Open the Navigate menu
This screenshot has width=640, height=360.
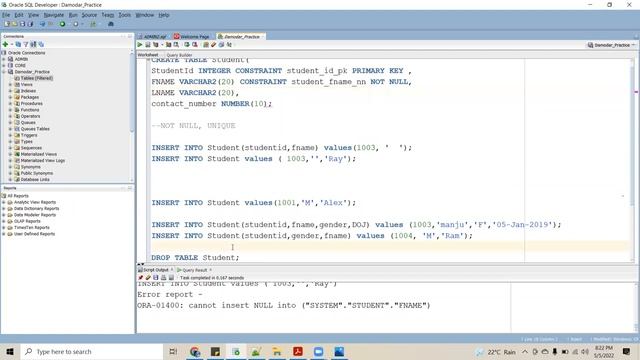pos(54,15)
